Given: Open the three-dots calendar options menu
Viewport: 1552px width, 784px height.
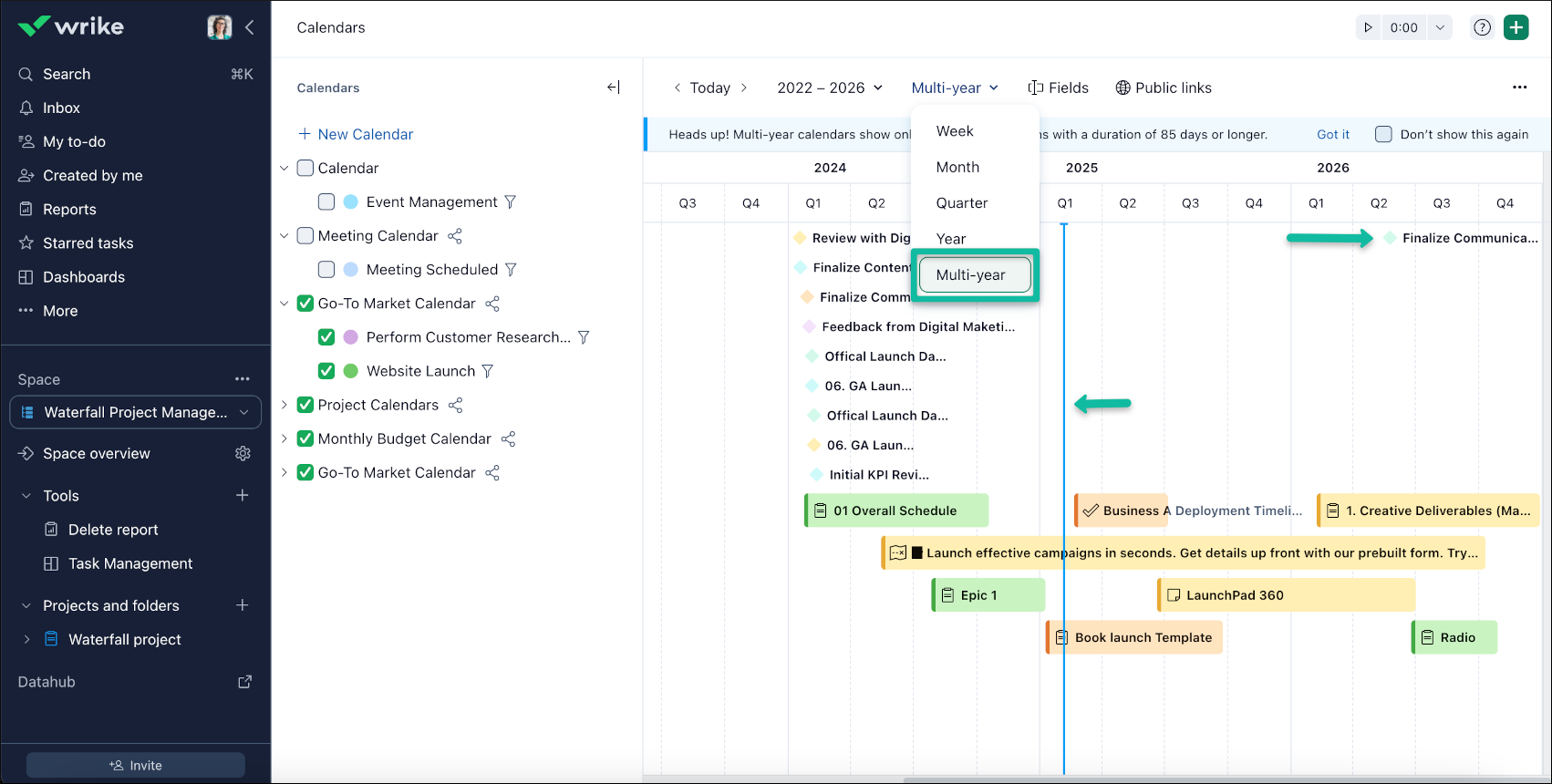Looking at the screenshot, I should coord(1519,88).
